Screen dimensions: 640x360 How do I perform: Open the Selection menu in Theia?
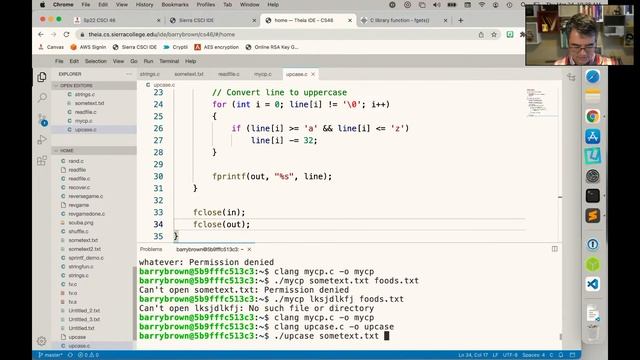96,61
